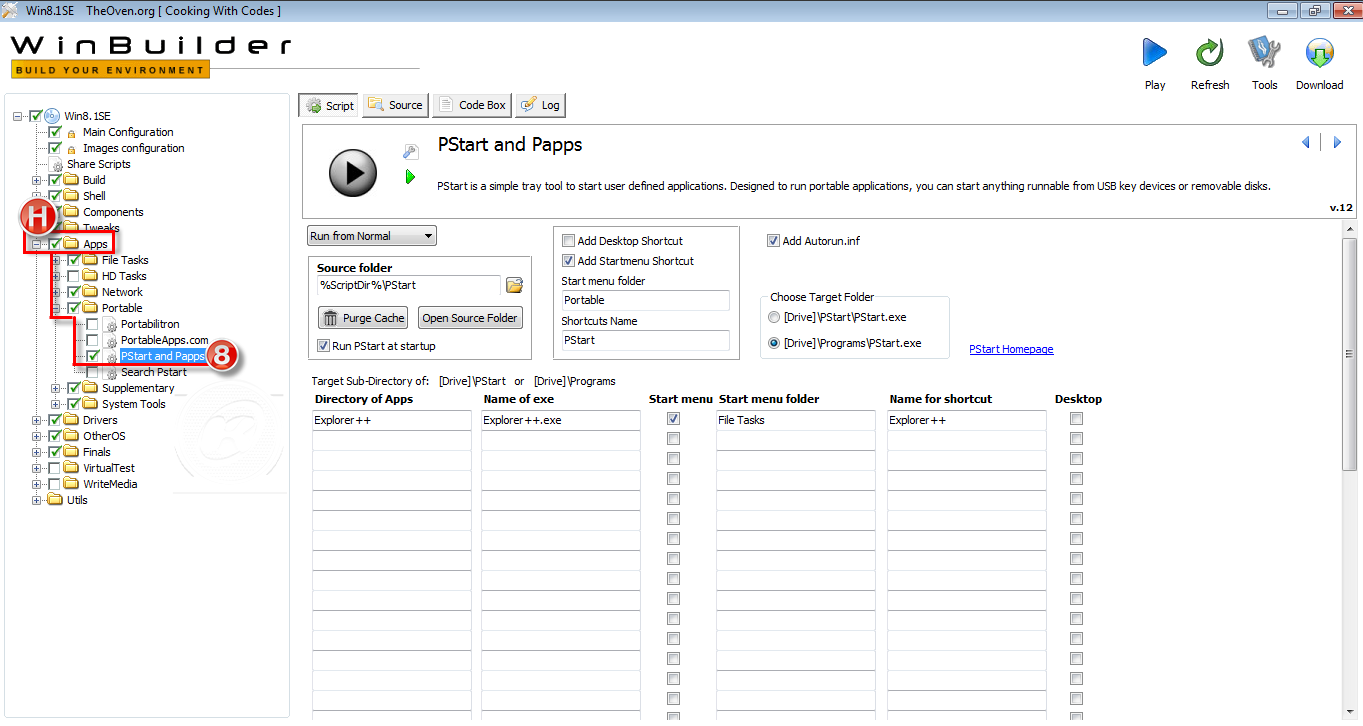
Task: Click the Start menu folder Portable field
Action: click(645, 300)
